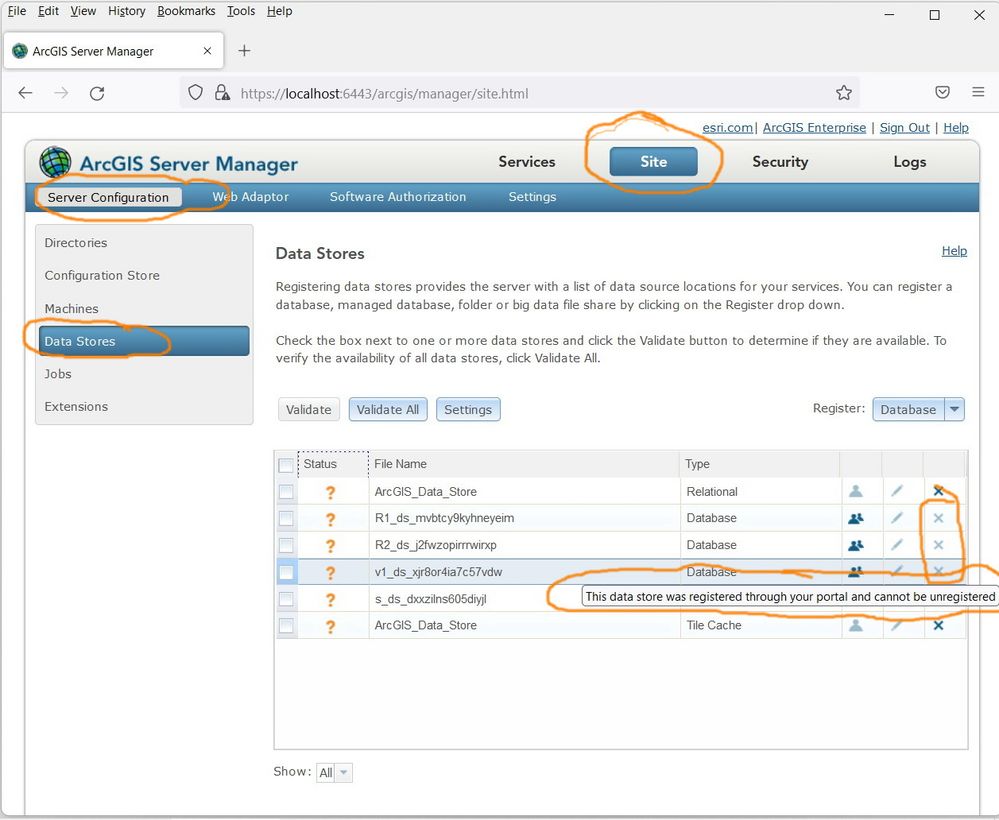Check the box for s_ds_dxxzilns605diyjl
Image resolution: width=999 pixels, height=820 pixels.
click(x=286, y=599)
